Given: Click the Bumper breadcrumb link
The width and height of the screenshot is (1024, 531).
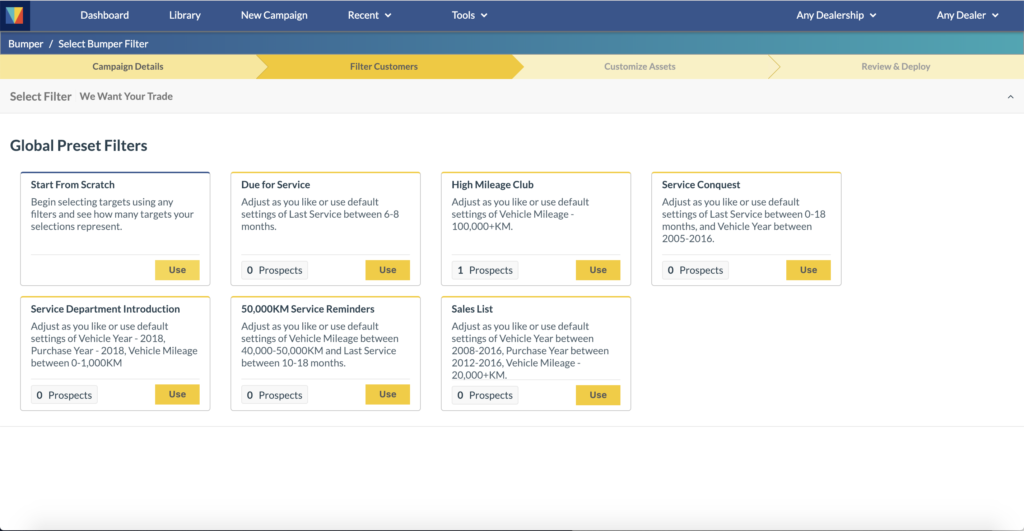Looking at the screenshot, I should [25, 44].
